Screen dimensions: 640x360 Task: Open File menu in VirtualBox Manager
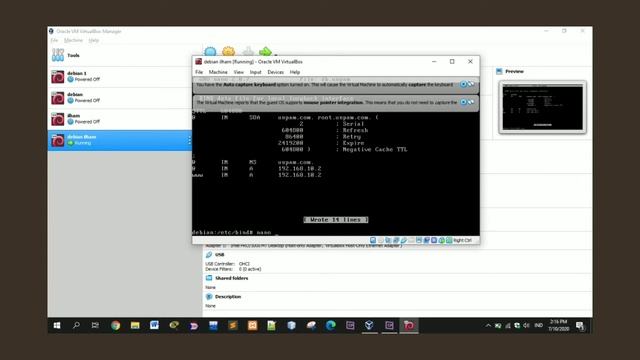54,40
